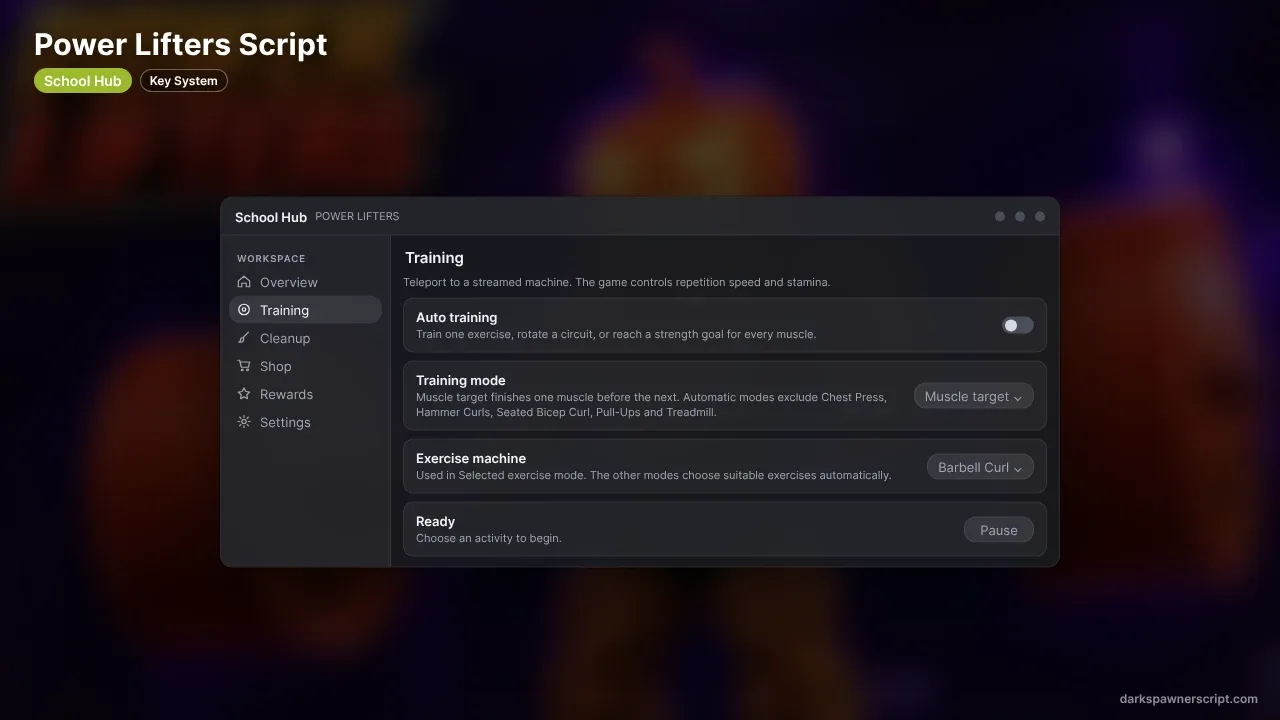Viewport: 1280px width, 720px height.
Task: Click the "Power Lifters Script" title
Action: tap(181, 44)
